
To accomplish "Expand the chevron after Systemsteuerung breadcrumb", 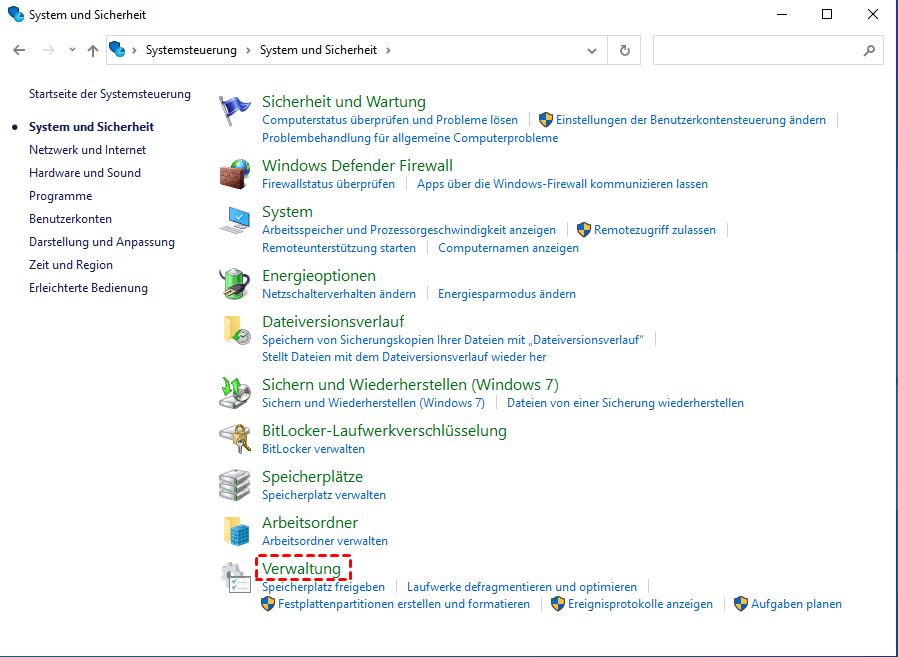I will [248, 50].
